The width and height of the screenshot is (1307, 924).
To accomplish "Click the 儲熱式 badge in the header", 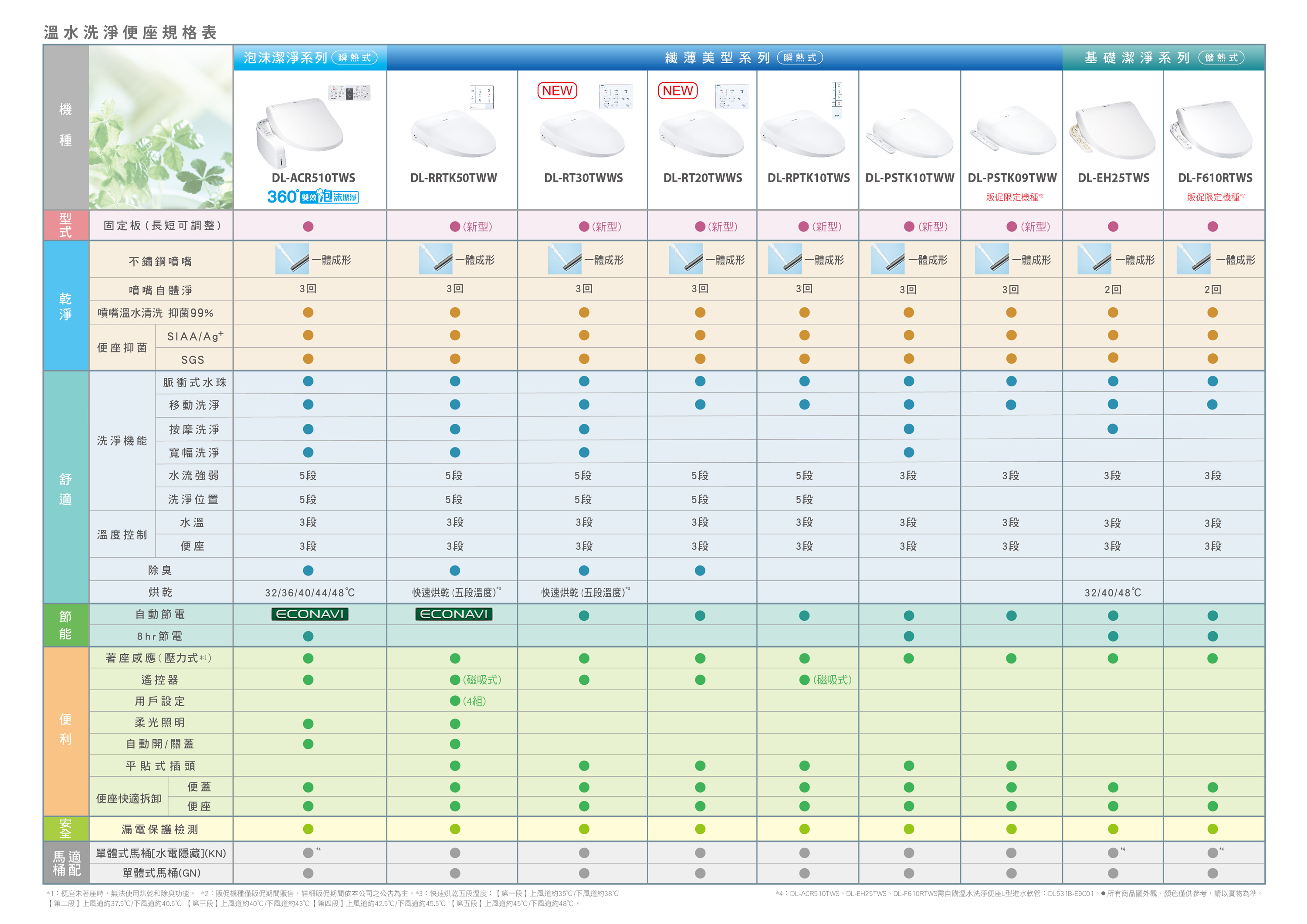I will pos(1222,58).
